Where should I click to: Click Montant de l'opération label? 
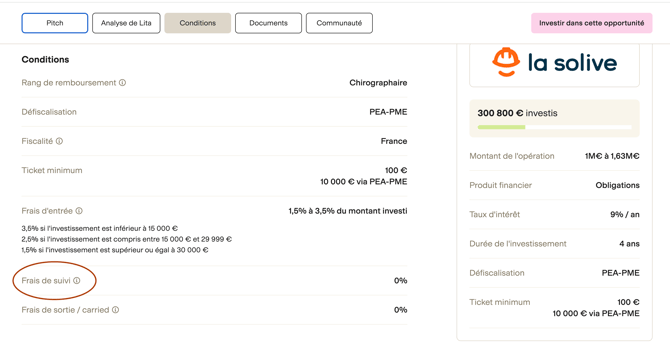(x=512, y=156)
